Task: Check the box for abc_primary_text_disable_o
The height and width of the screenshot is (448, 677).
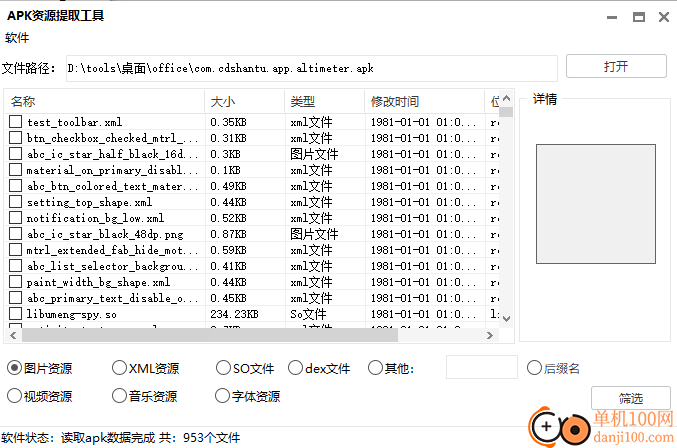Action: (16, 297)
